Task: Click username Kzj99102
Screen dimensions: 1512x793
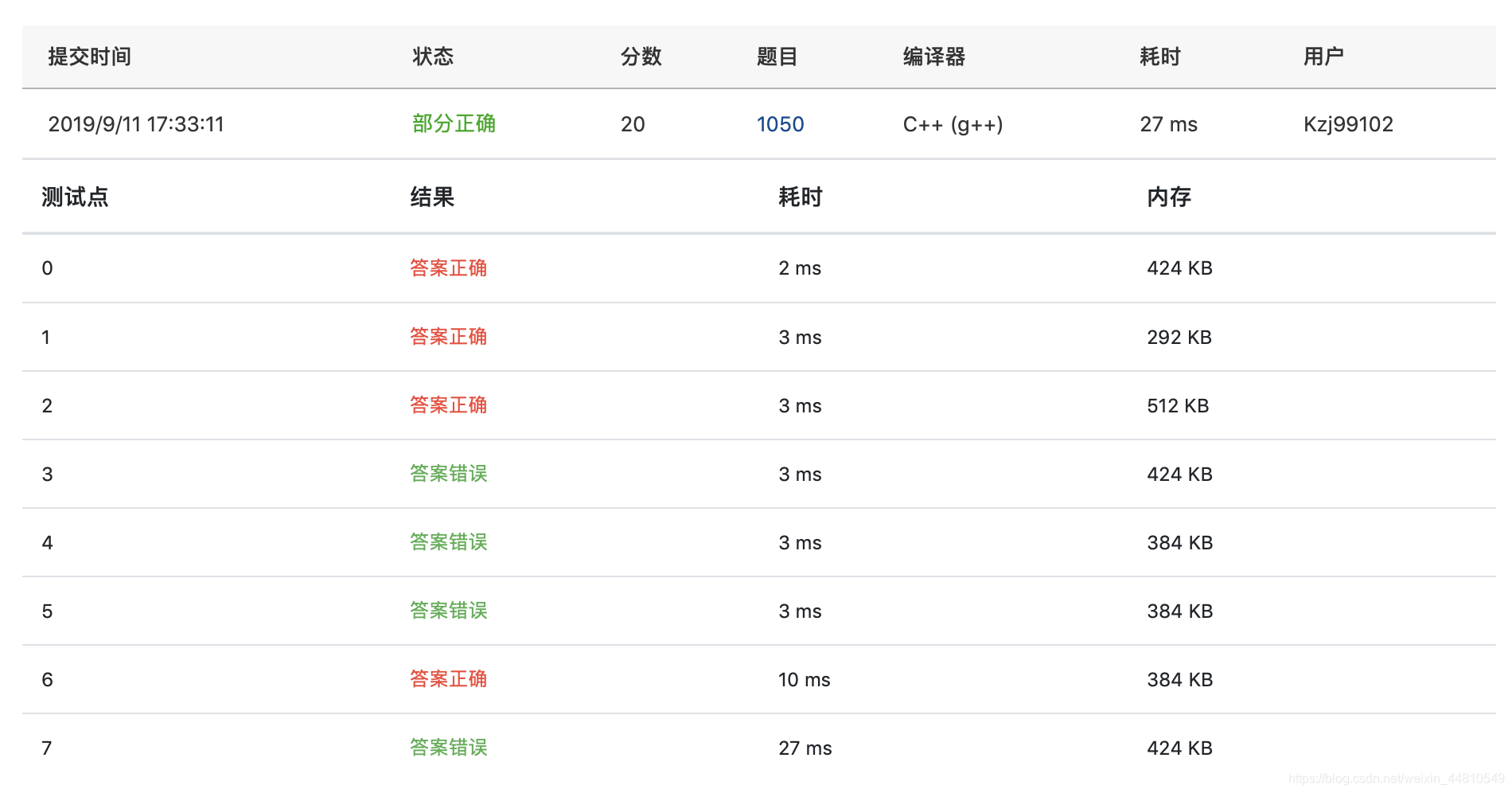Action: [1348, 124]
